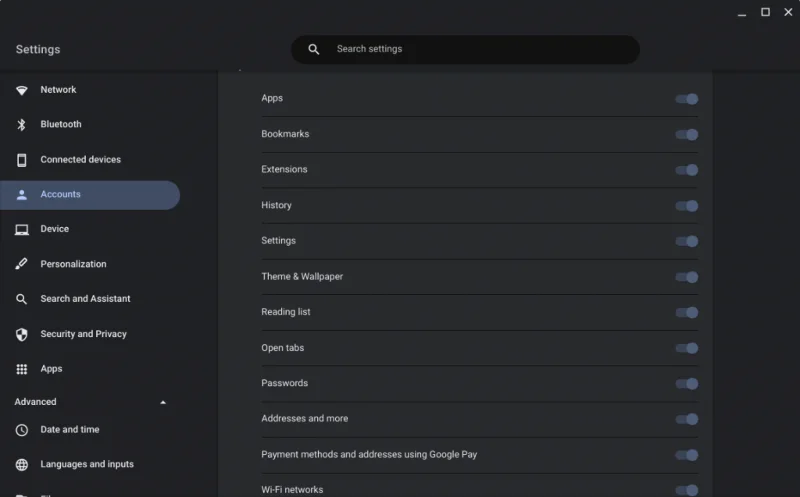800x497 pixels.
Task: Minimize the Settings window
Action: click(742, 13)
